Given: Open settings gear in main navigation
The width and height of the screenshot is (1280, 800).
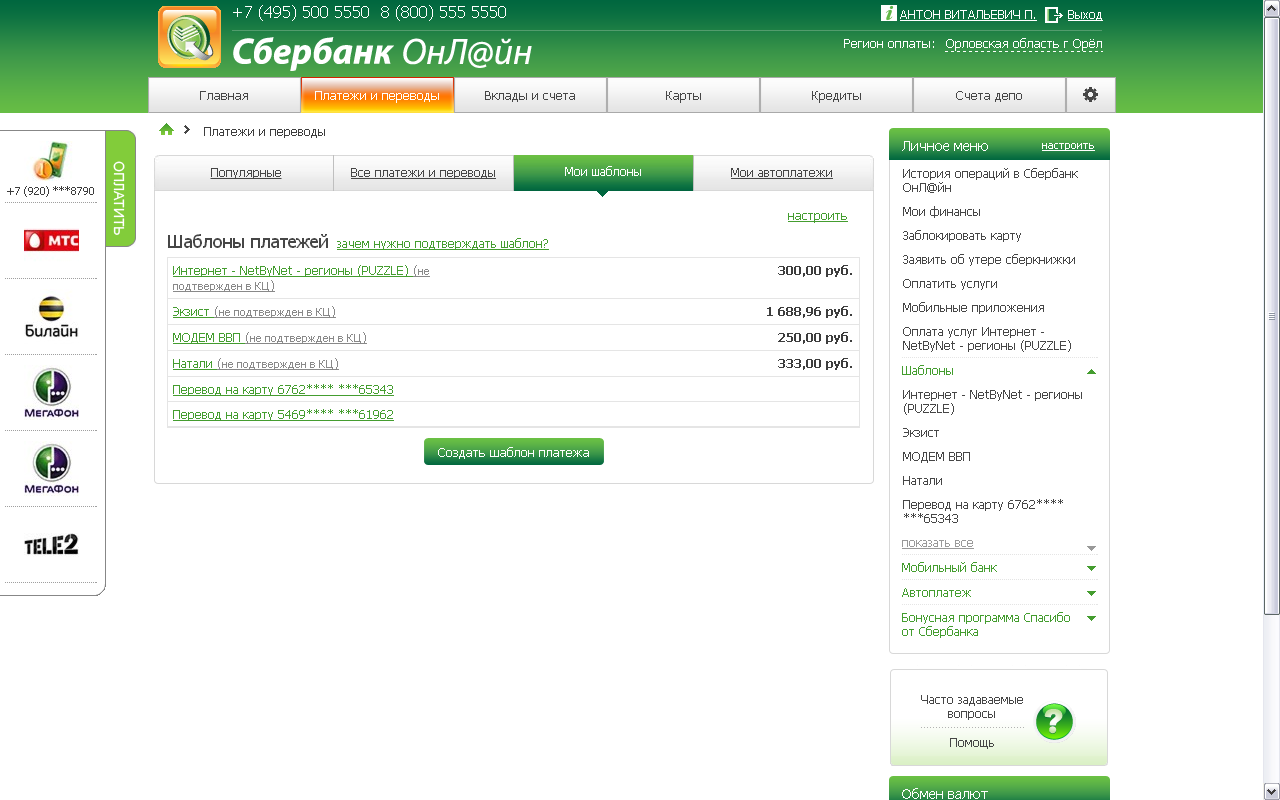Looking at the screenshot, I should 1090,95.
